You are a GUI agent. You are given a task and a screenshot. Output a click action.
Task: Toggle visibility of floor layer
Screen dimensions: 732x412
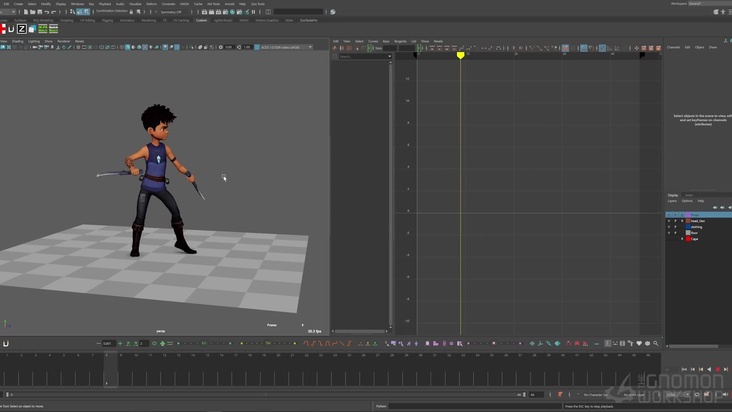669,233
